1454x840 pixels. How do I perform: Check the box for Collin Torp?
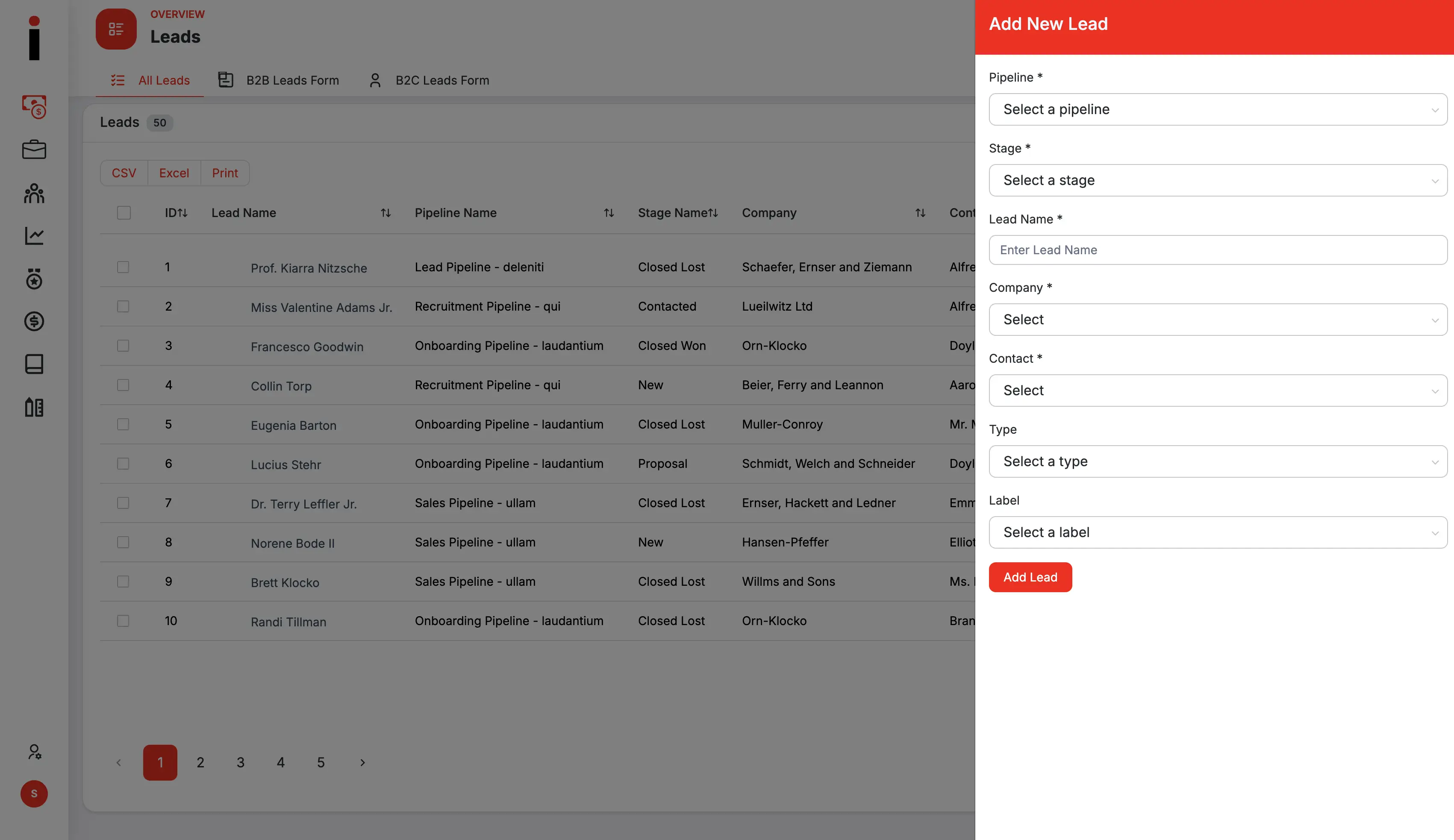coord(123,385)
